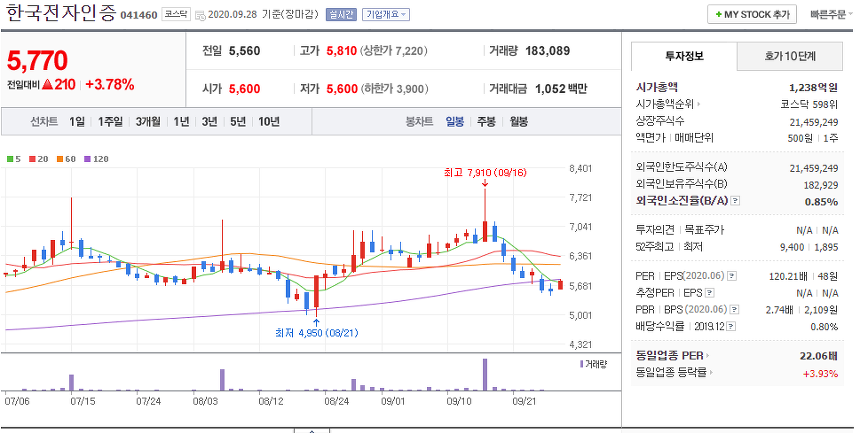Switch to the 호가10단계 tab
The image size is (860, 433).
(790, 56)
